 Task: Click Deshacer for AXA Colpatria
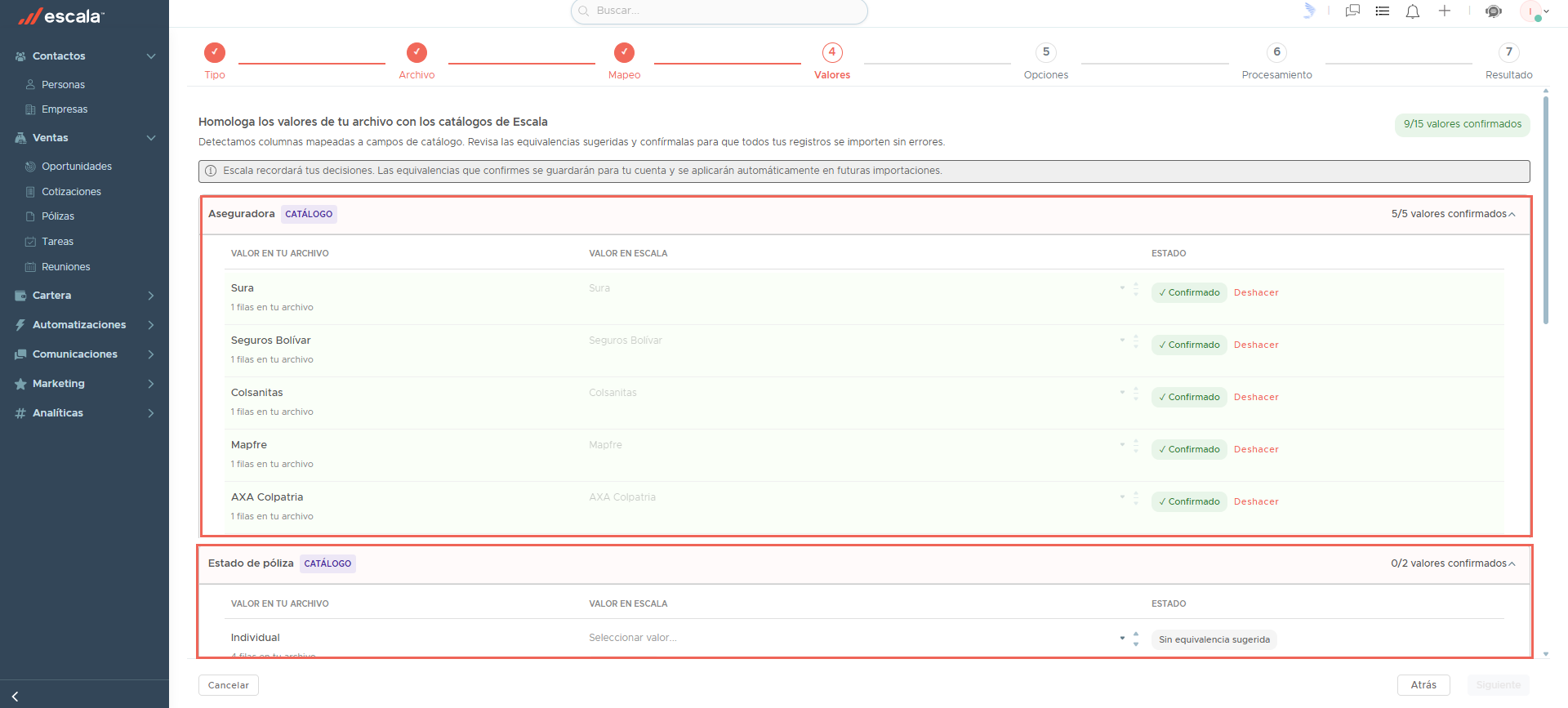tap(1256, 501)
